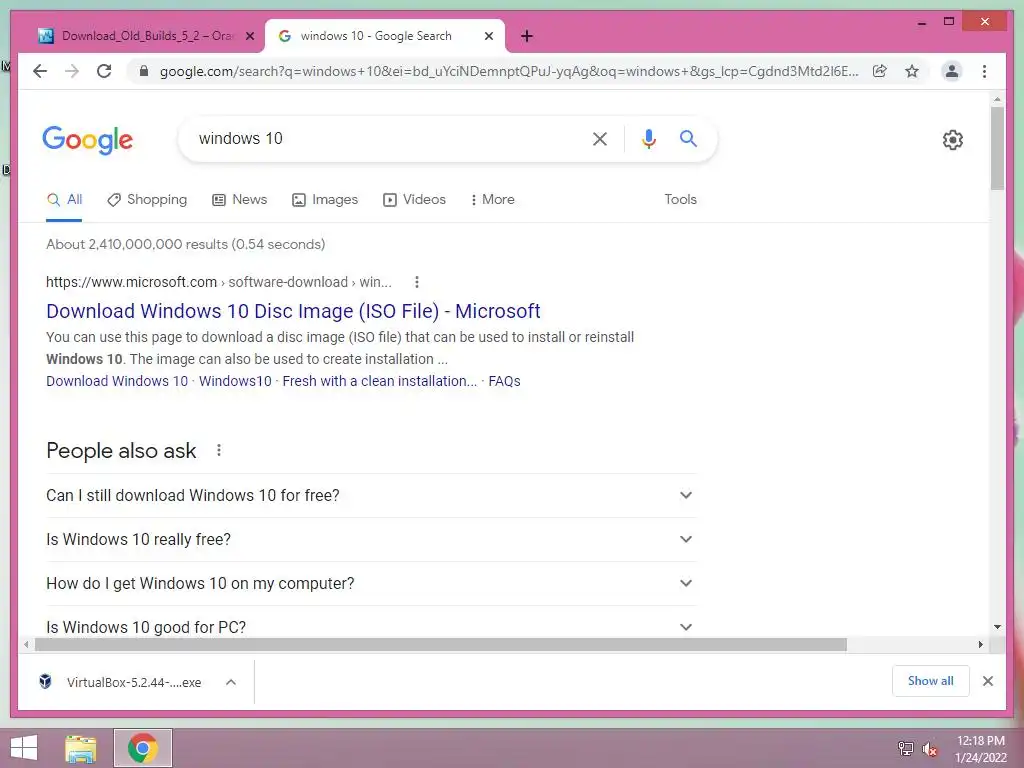Viewport: 1024px width, 768px height.
Task: Click the scroll-up arrow of the page
Action: 997,99
